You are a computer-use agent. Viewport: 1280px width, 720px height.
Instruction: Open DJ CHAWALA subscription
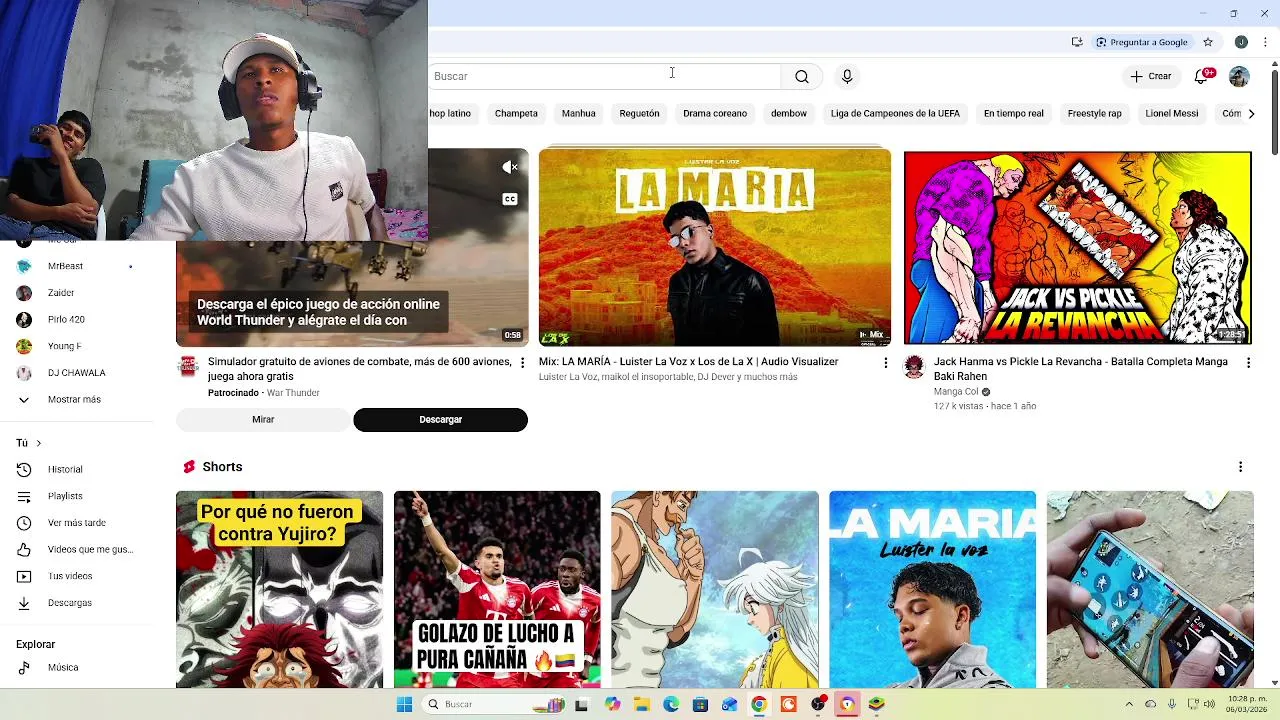click(x=75, y=373)
